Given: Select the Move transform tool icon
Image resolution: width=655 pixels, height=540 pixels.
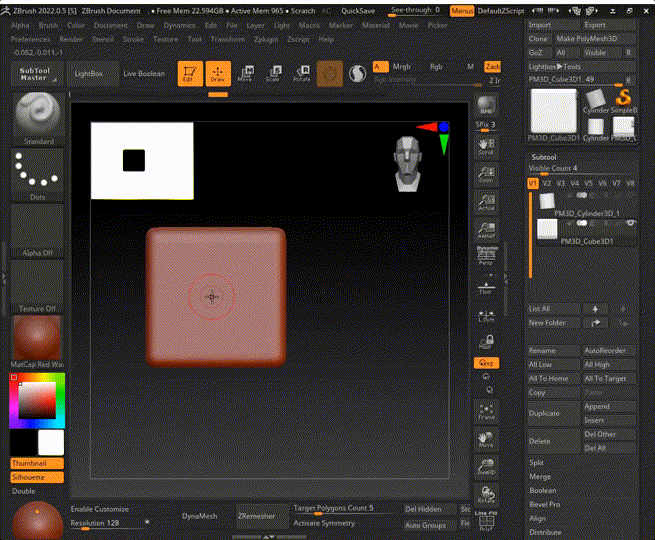Looking at the screenshot, I should coord(246,73).
